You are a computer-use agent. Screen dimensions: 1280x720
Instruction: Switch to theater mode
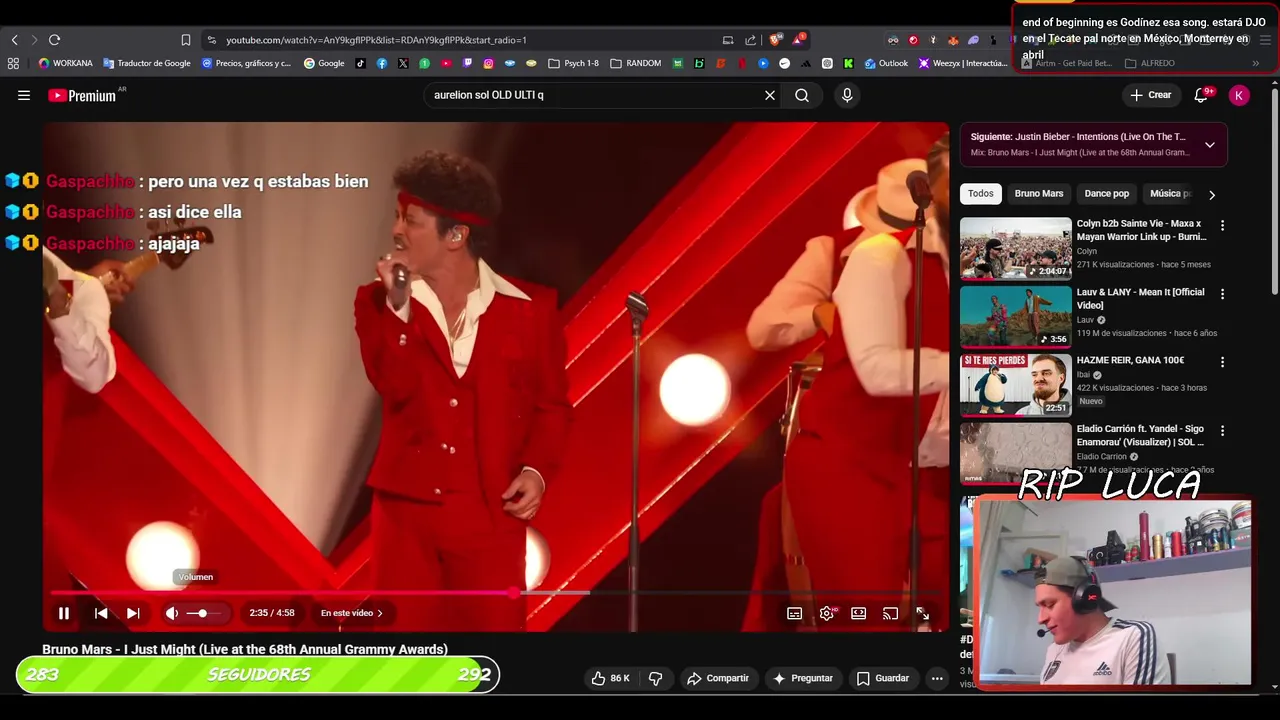858,613
